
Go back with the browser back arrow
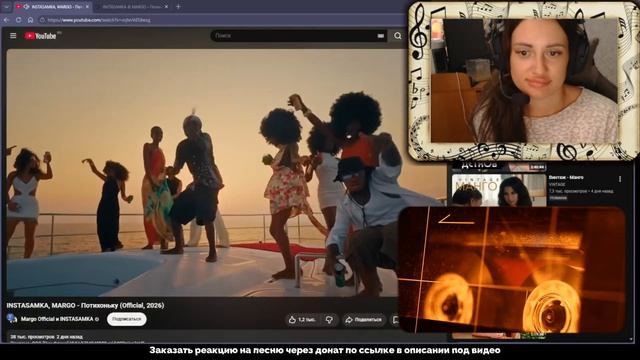[7, 20]
